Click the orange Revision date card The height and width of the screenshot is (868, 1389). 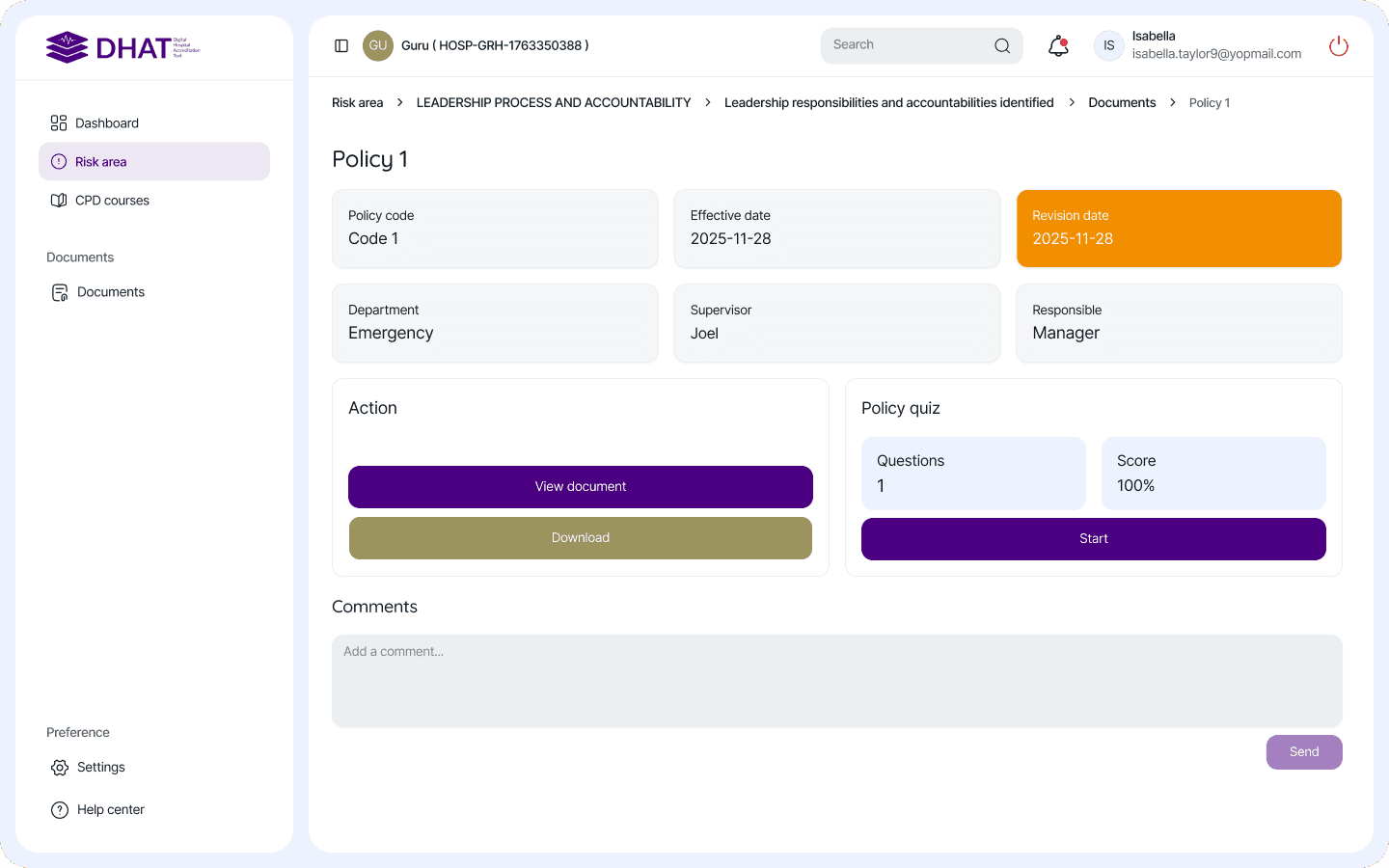point(1178,229)
